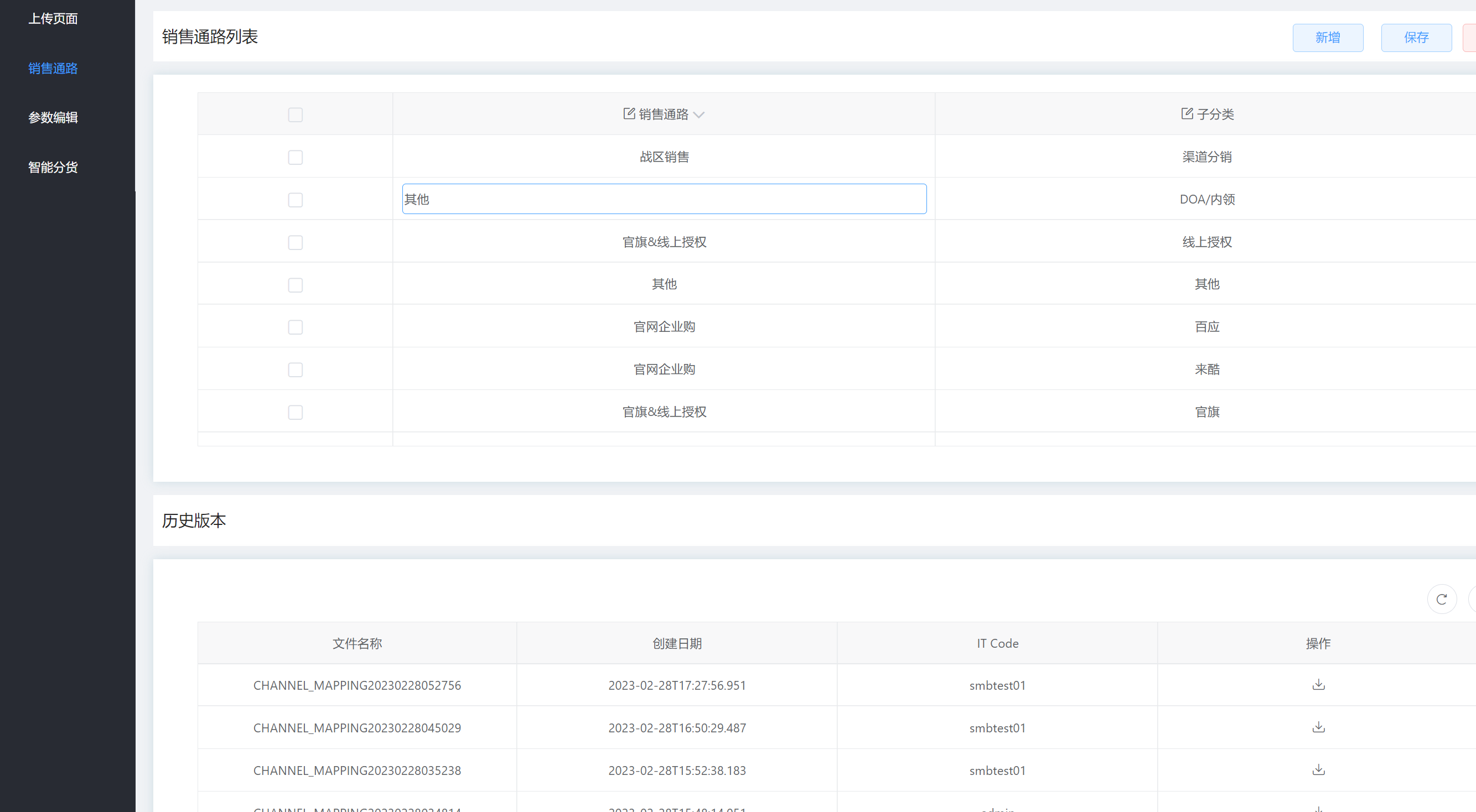Click the 战区销售 cell
1476x812 pixels.
[x=664, y=157]
